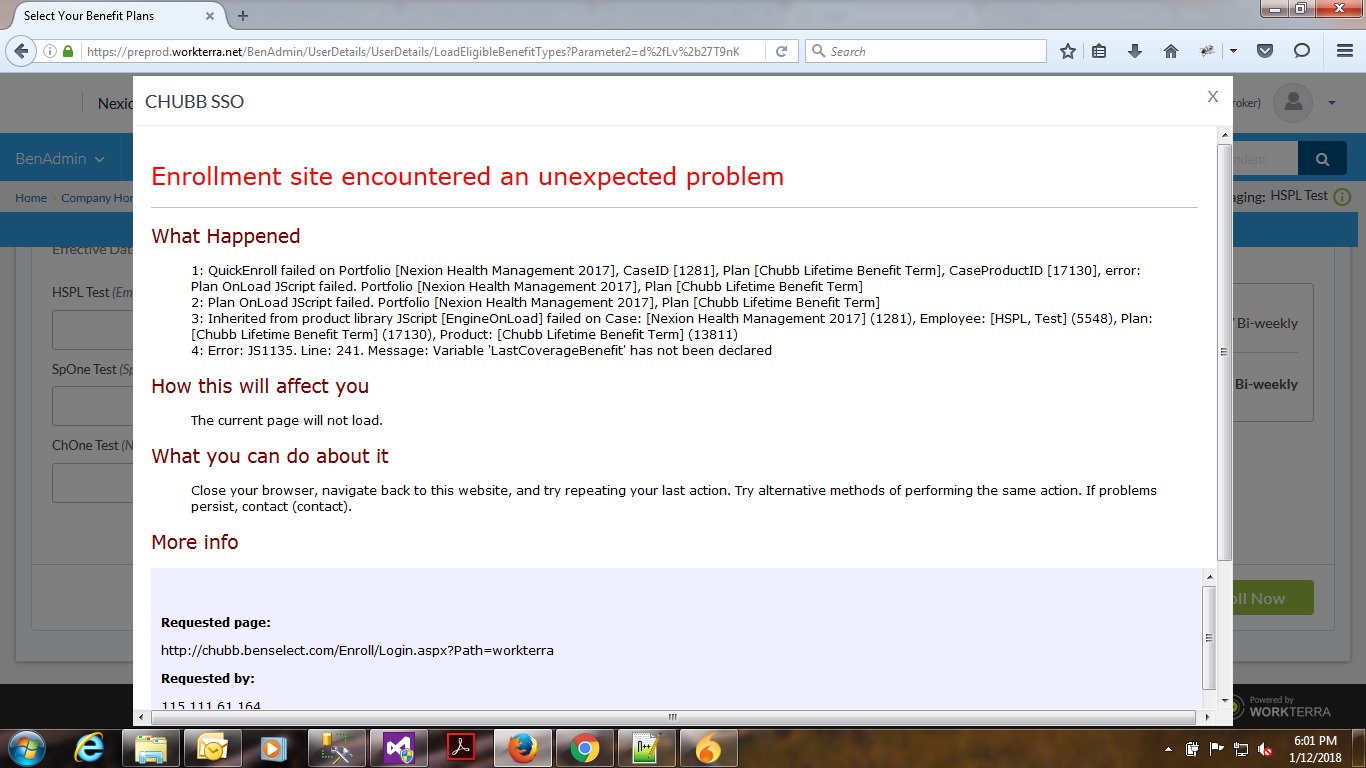Open Notepad++ from taskbar

[646, 748]
